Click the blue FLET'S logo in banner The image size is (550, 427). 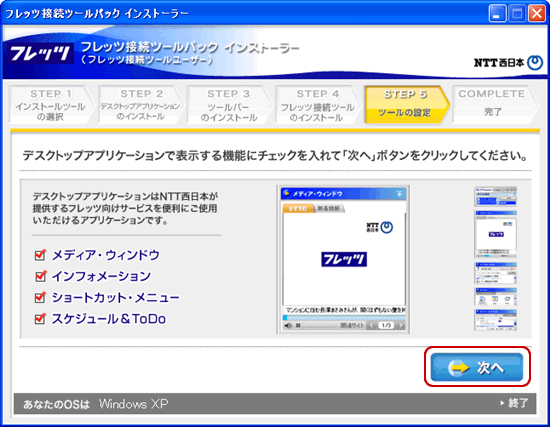click(x=40, y=54)
